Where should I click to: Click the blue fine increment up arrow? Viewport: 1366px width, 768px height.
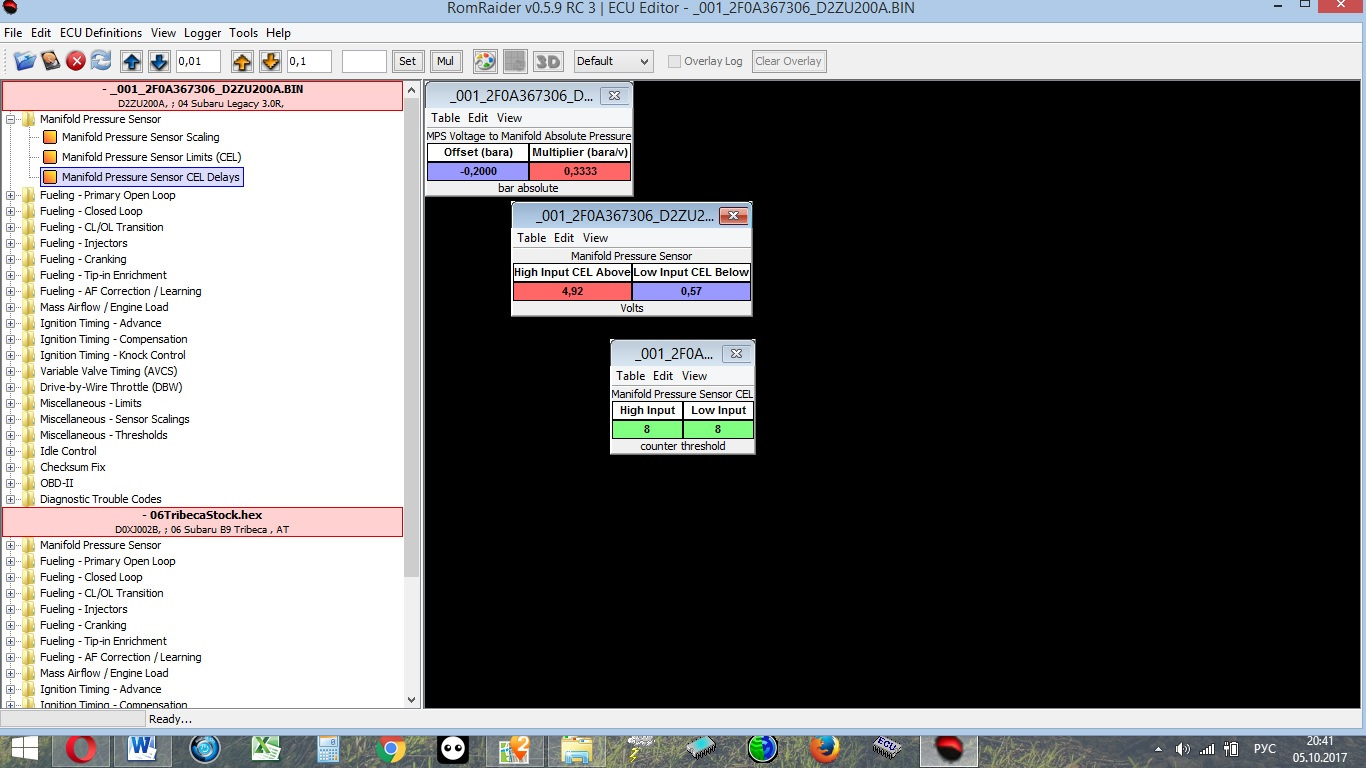131,61
